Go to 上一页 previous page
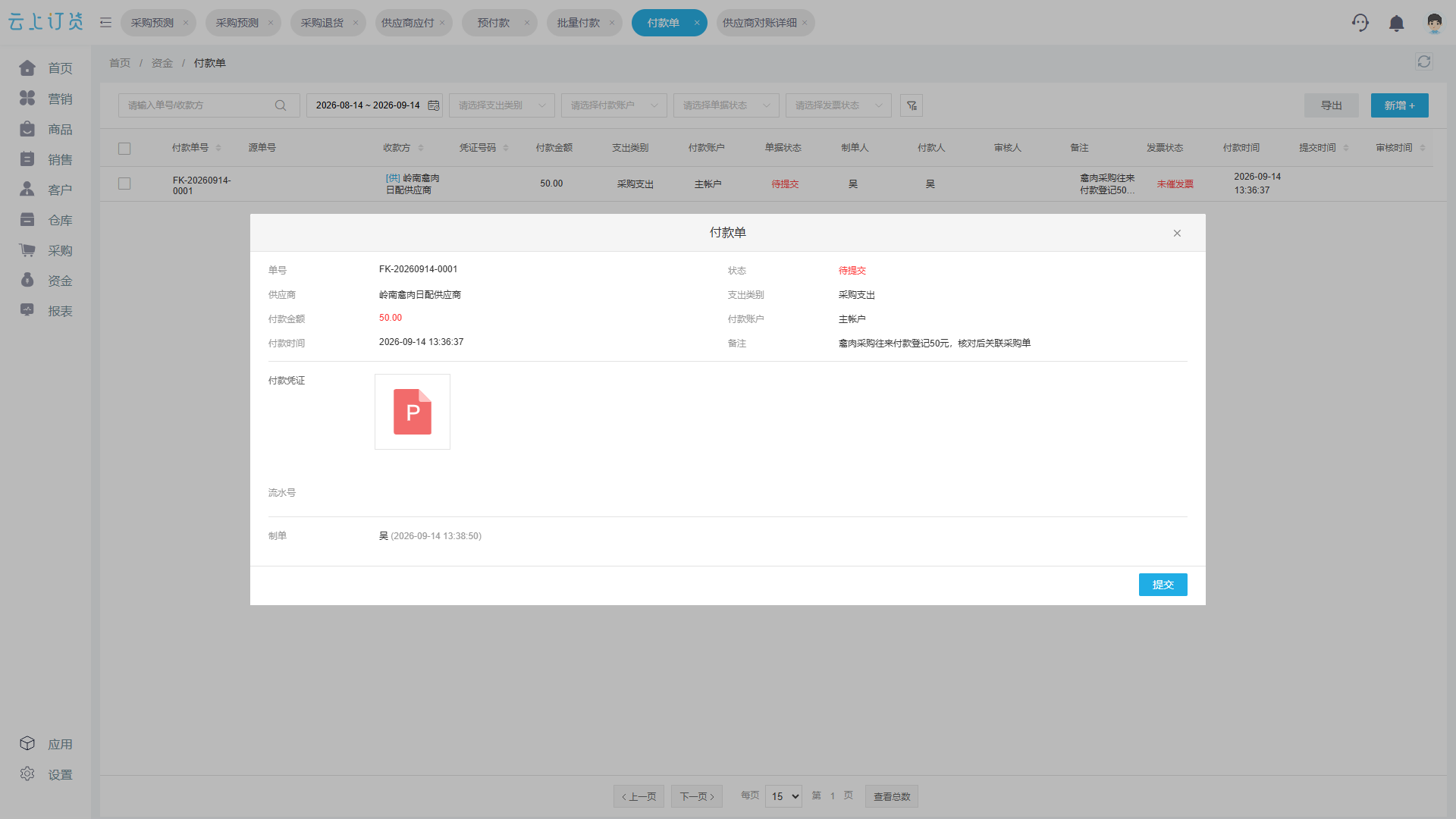Viewport: 1456px width, 819px height. [x=639, y=796]
